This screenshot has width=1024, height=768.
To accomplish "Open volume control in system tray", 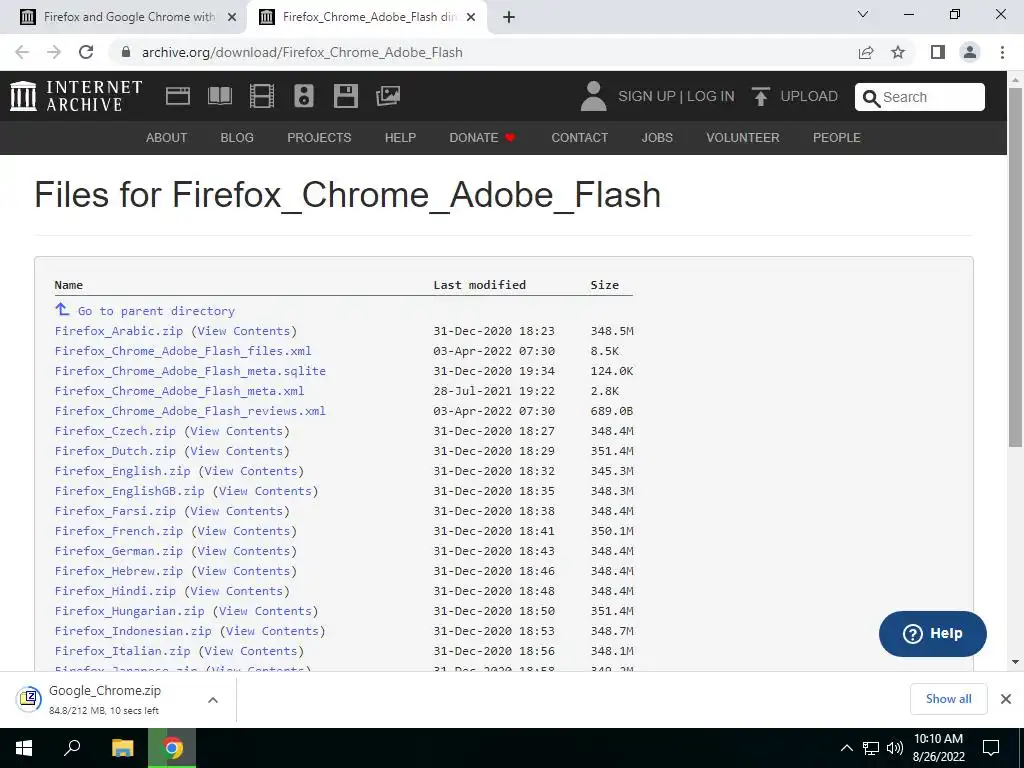I will 895,748.
